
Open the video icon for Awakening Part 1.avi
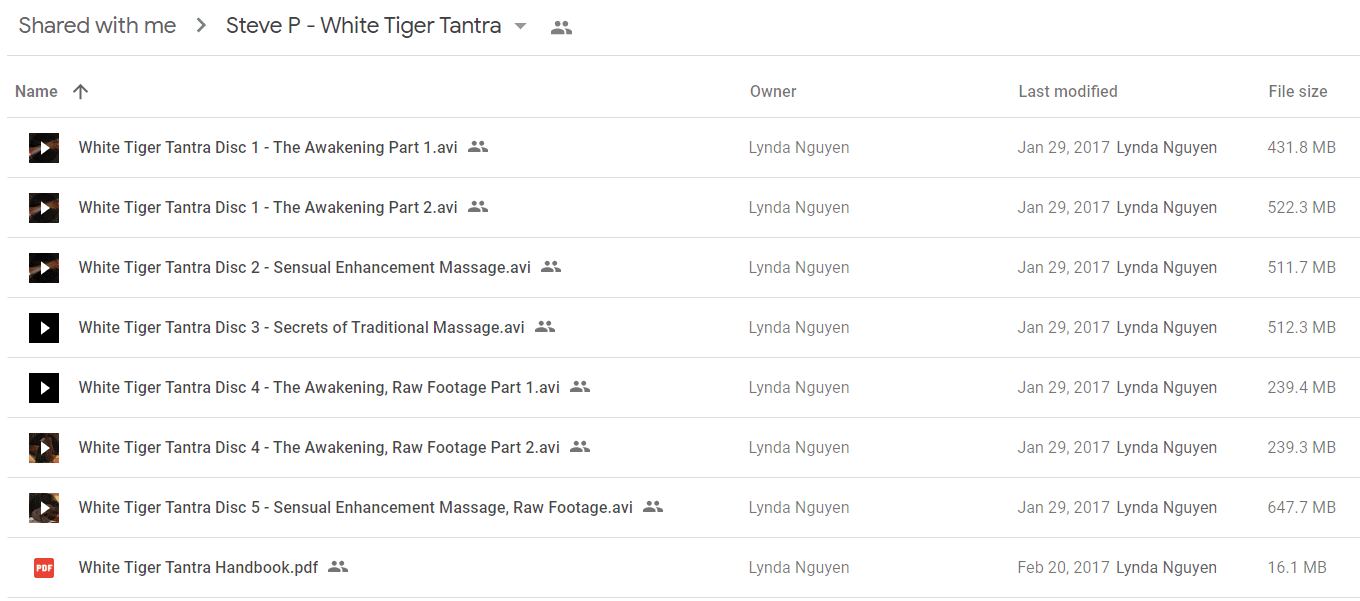click(x=44, y=148)
